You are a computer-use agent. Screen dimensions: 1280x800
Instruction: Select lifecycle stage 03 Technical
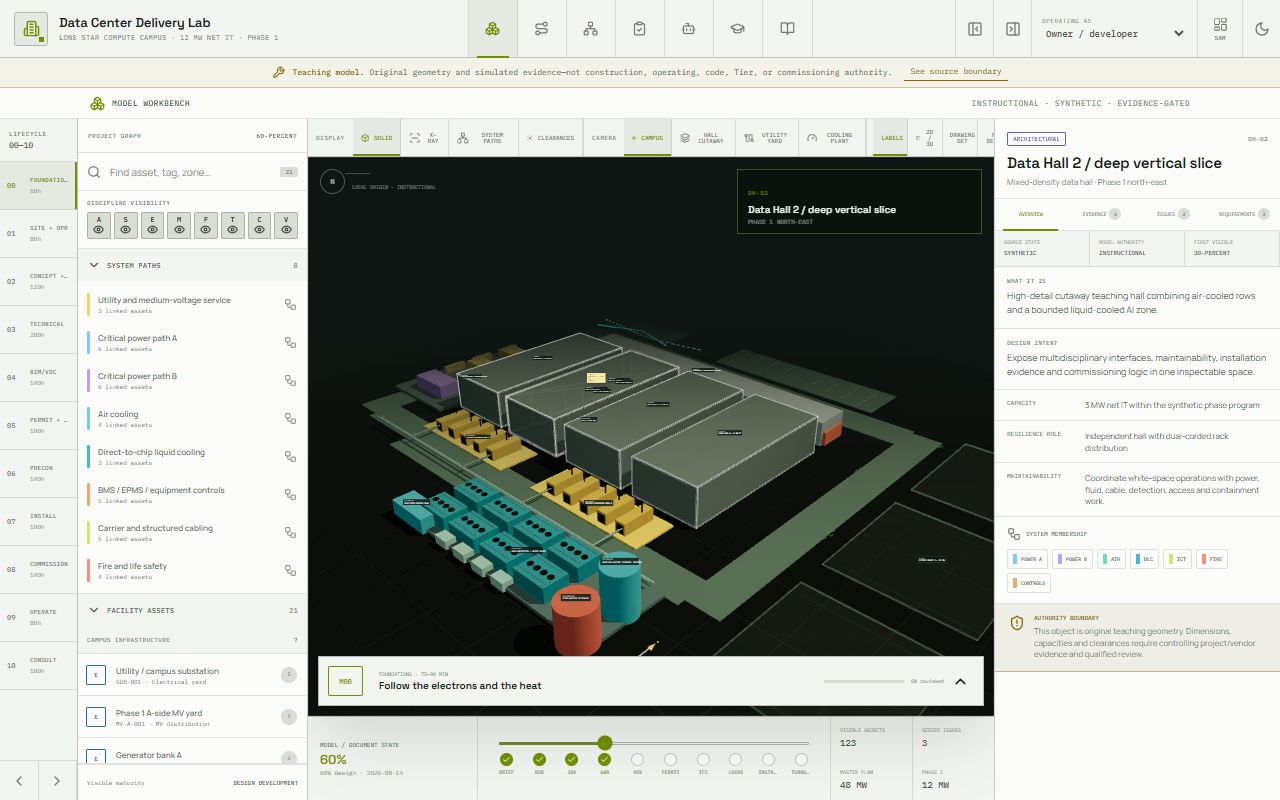tap(38, 329)
